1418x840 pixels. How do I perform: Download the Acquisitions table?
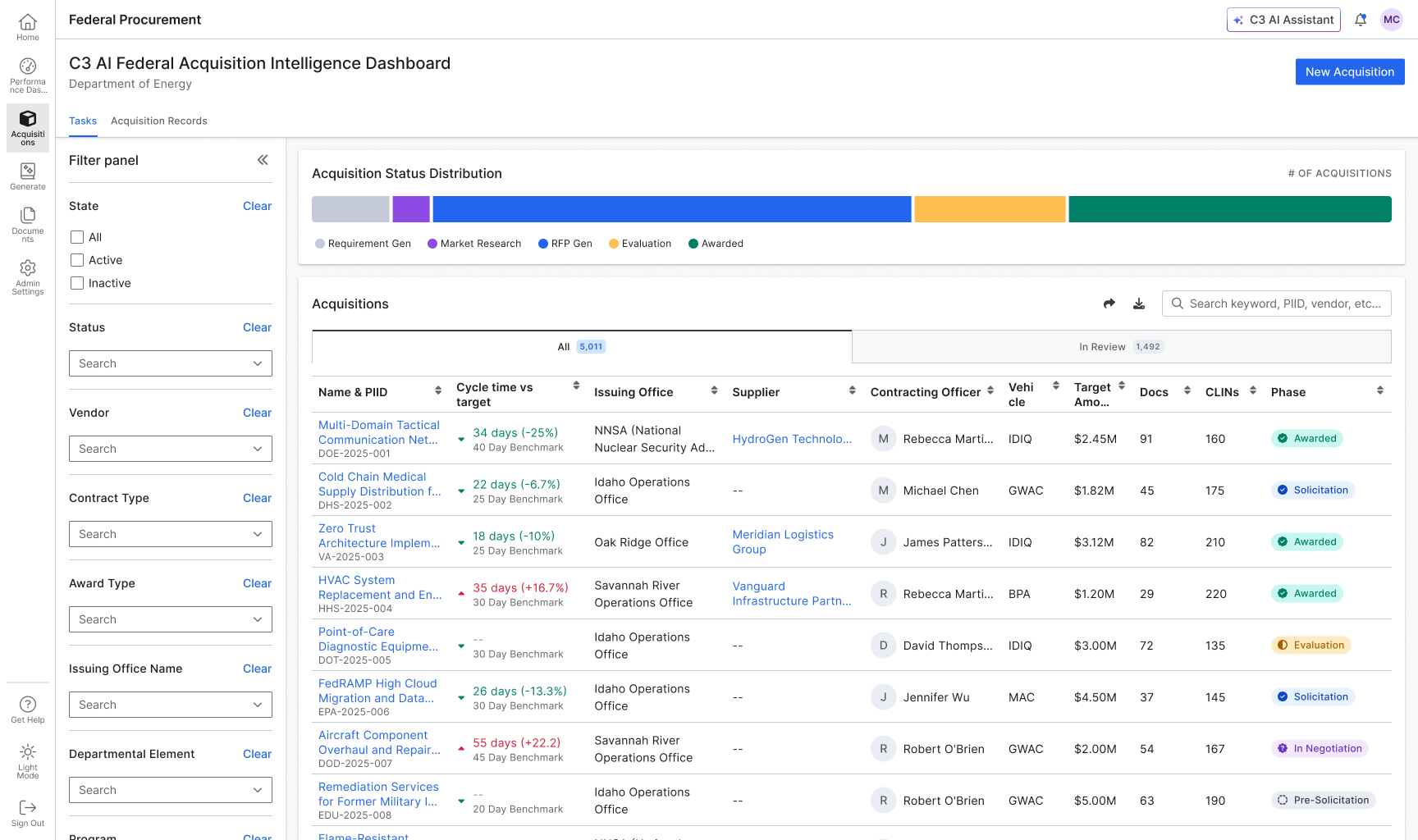click(1139, 304)
